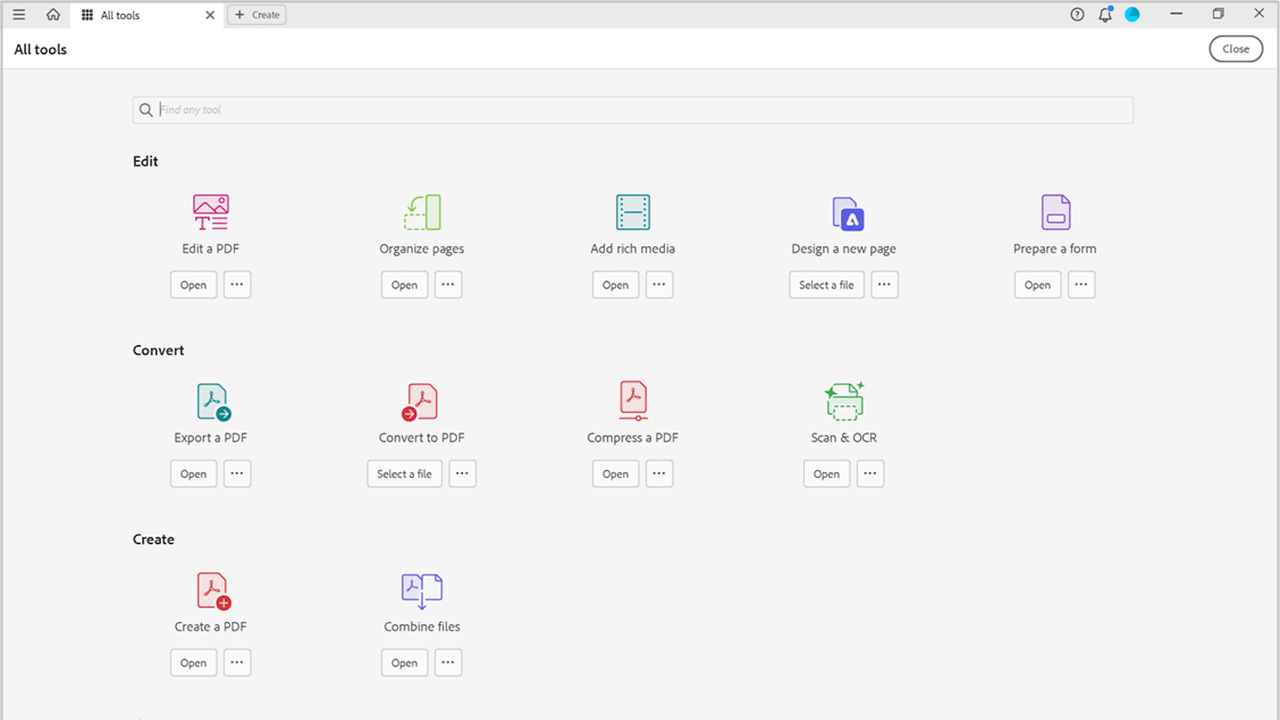Open the Prepare a form tool icon
The height and width of the screenshot is (720, 1280).
pos(1054,211)
